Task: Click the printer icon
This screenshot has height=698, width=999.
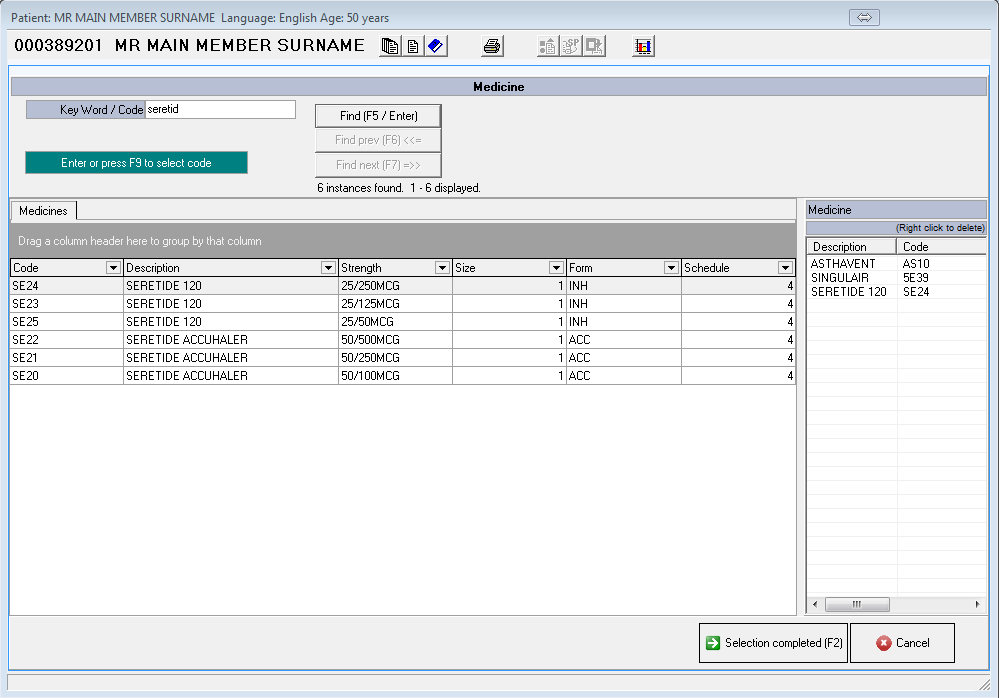Action: pyautogui.click(x=492, y=46)
